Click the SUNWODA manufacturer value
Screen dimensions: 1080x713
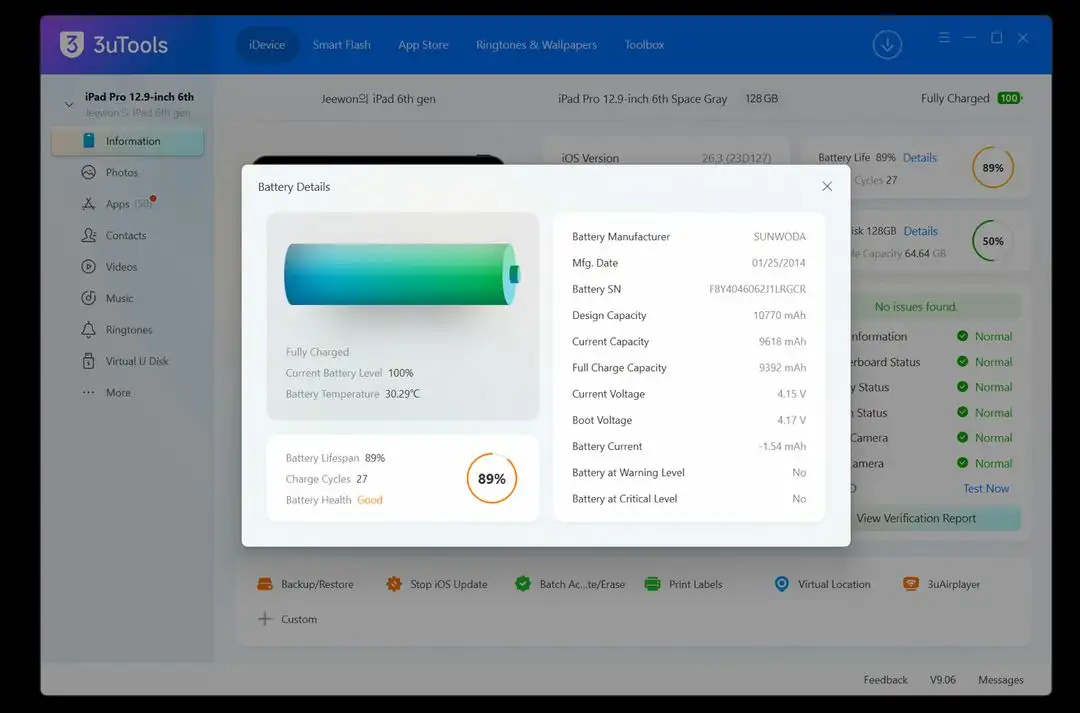pos(780,236)
